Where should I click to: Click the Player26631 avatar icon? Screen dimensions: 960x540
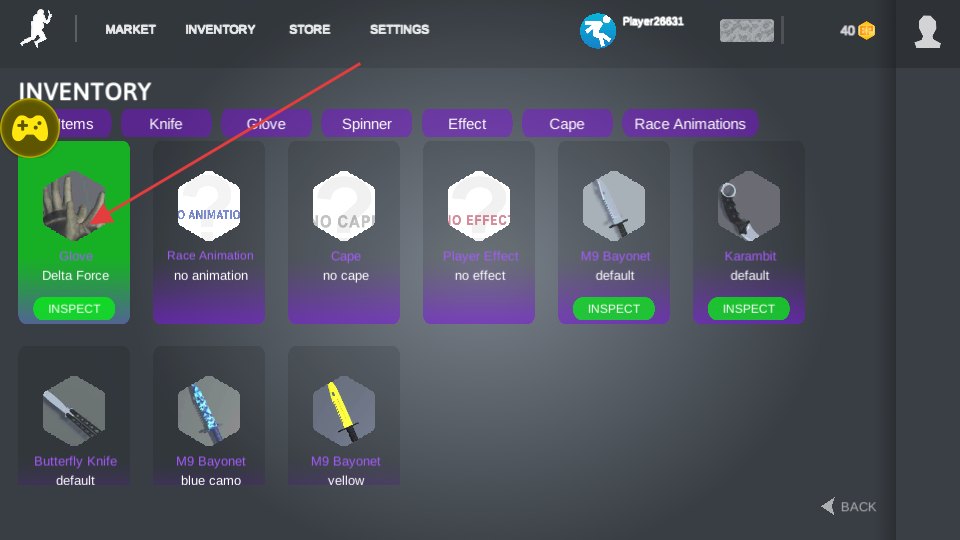tap(597, 31)
